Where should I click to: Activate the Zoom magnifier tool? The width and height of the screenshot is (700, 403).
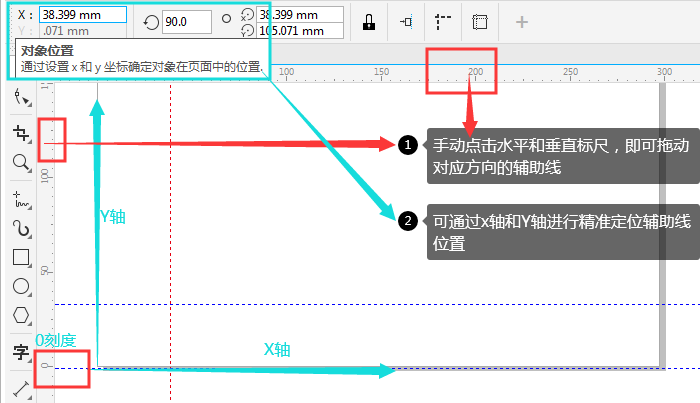coord(21,163)
